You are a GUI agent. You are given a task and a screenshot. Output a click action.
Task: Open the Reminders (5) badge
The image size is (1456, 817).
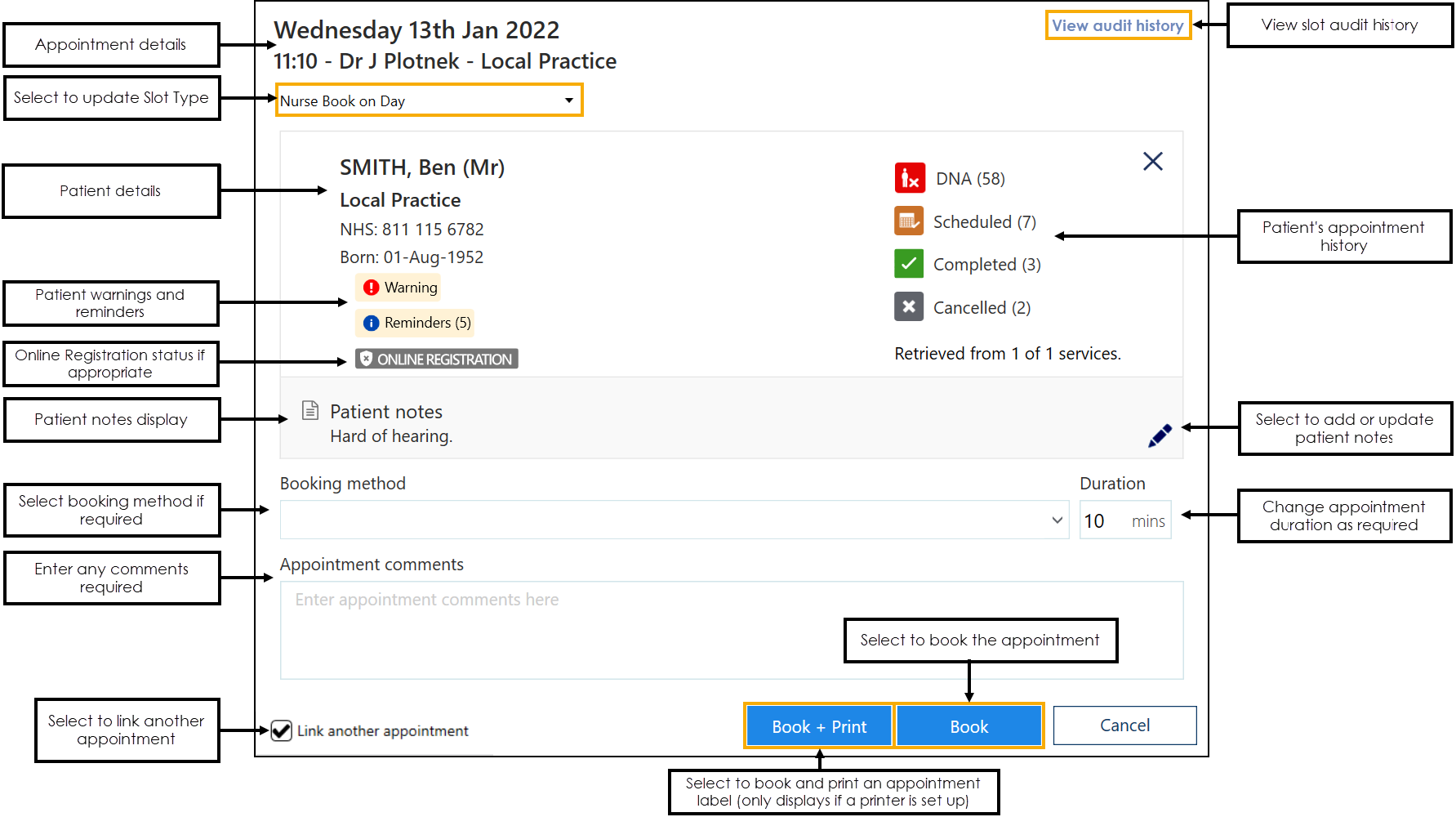click(x=416, y=323)
